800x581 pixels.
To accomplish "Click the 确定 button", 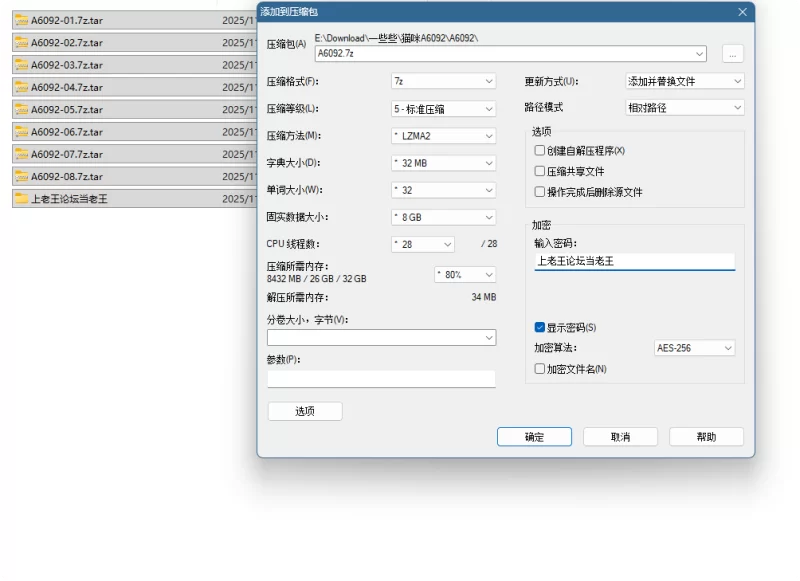I will [x=534, y=437].
